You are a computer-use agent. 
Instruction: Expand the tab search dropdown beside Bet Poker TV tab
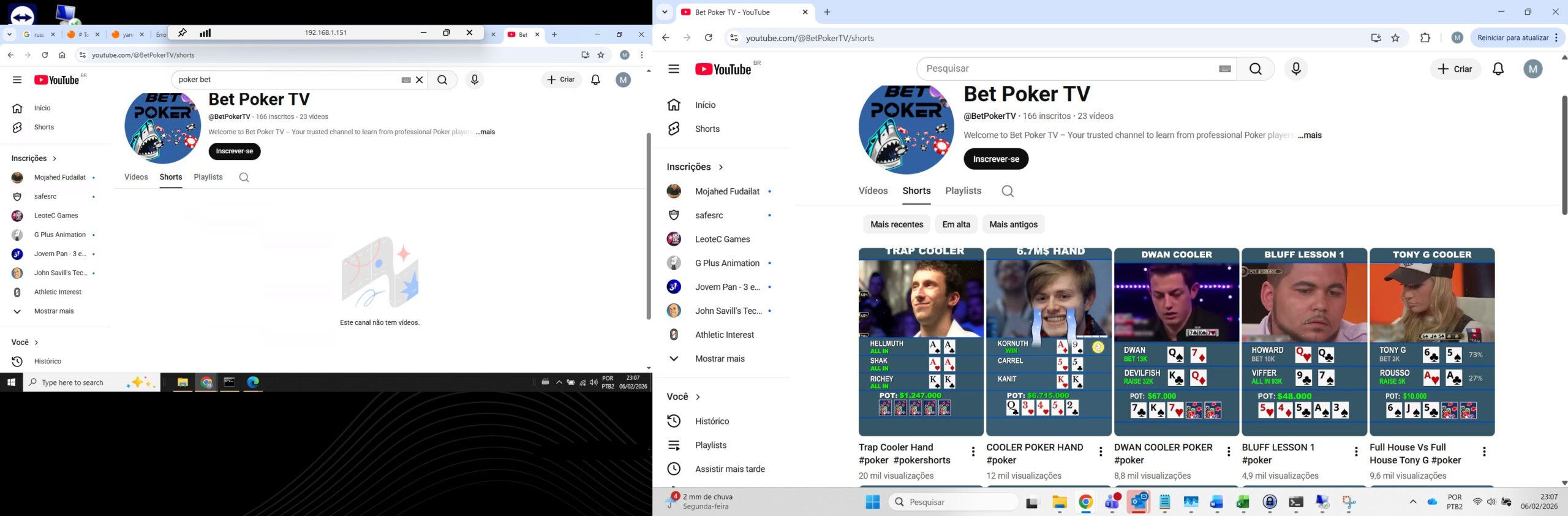click(x=665, y=12)
